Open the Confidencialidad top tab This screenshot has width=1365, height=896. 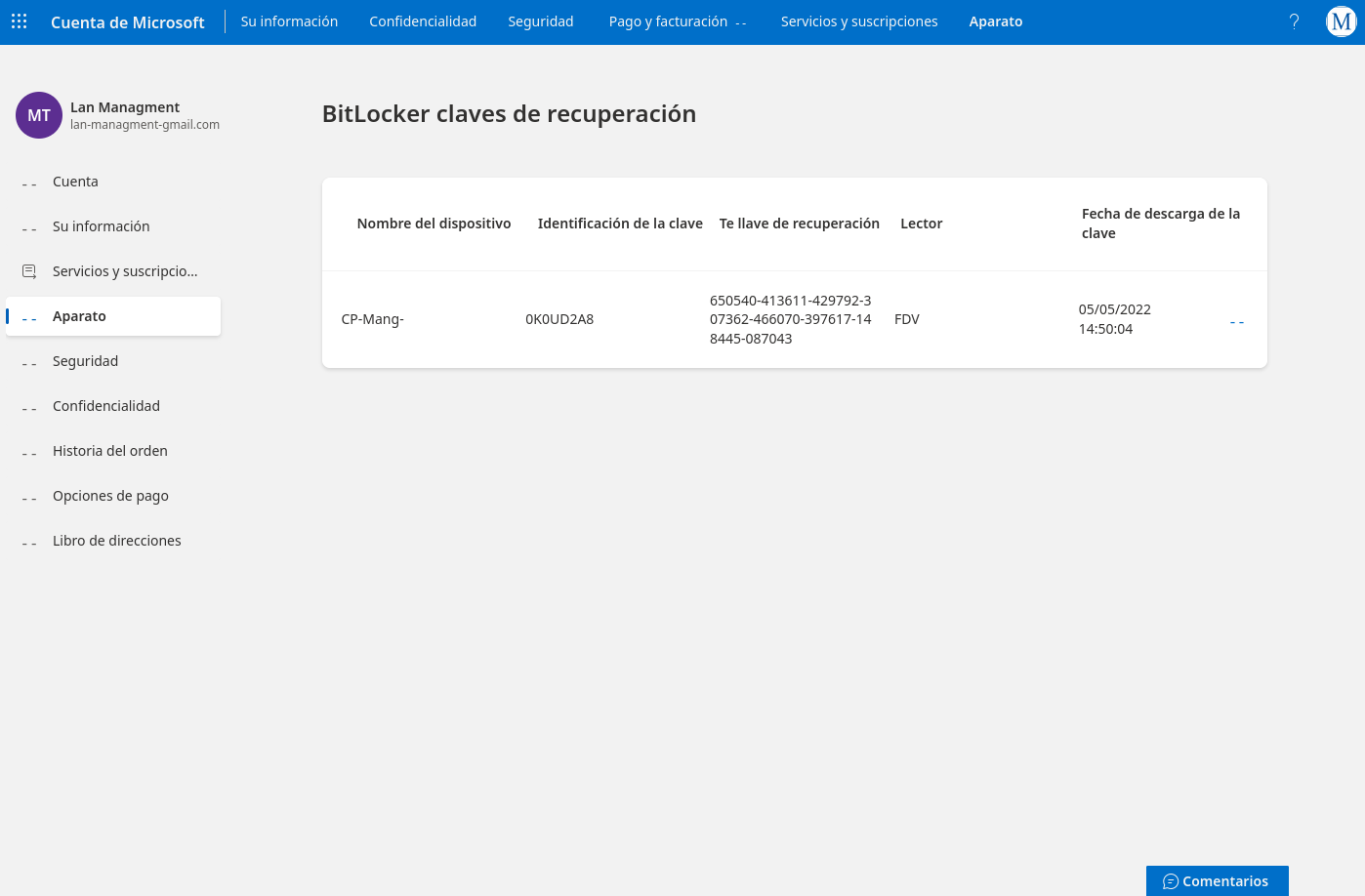pos(423,21)
